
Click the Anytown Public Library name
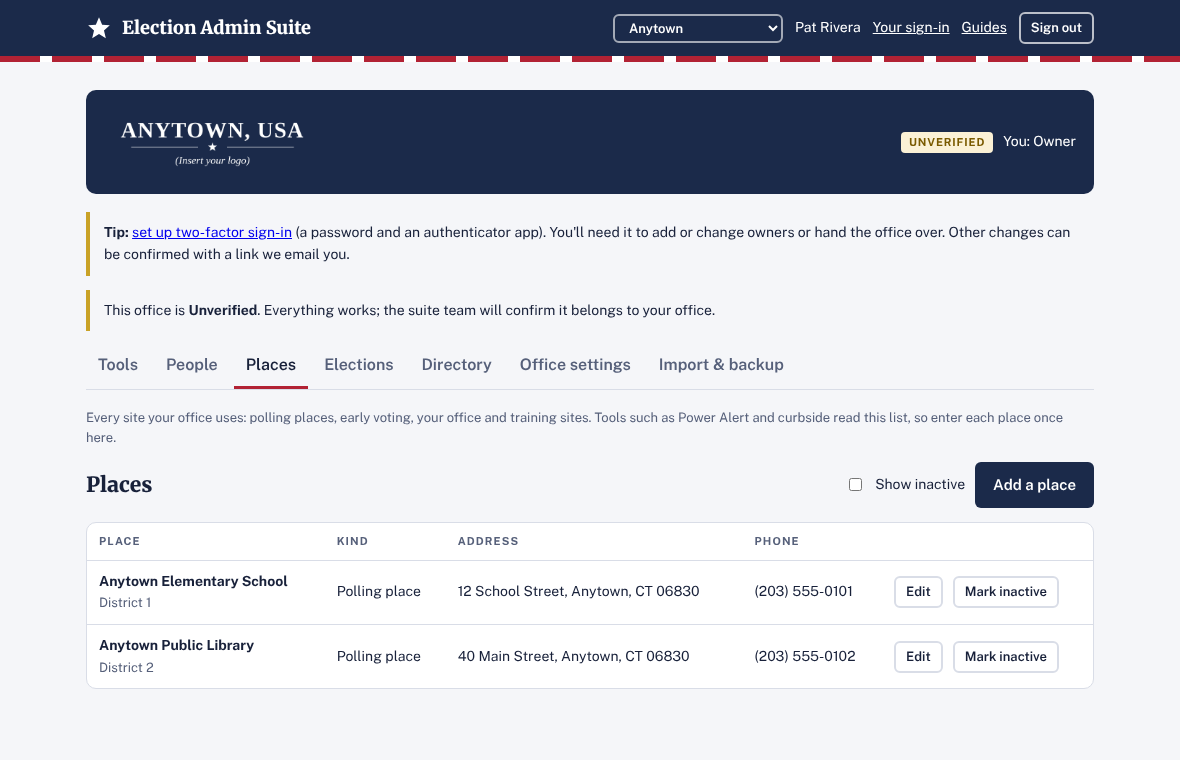(x=177, y=646)
